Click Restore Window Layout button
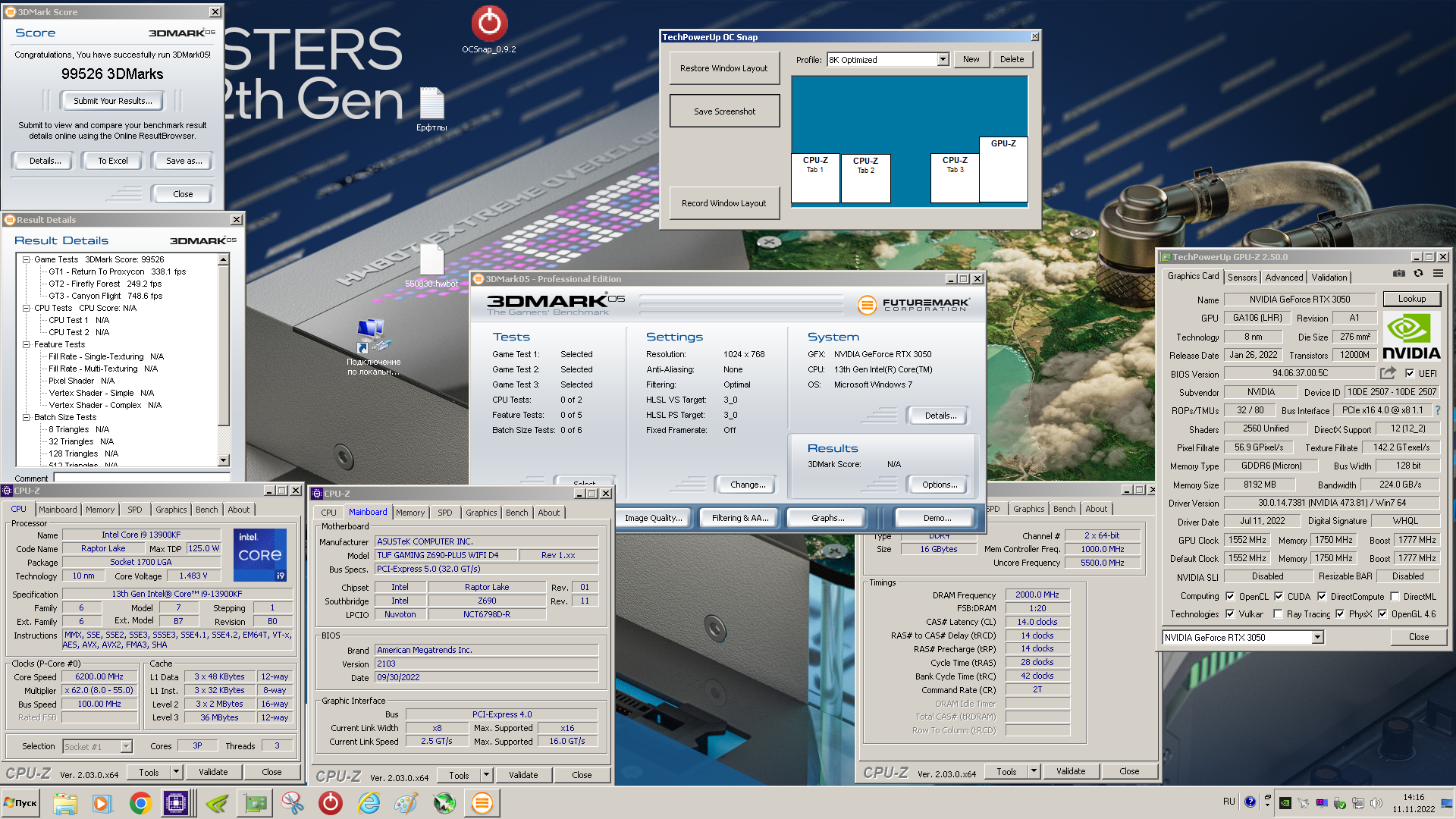This screenshot has width=1456, height=819. coord(724,68)
